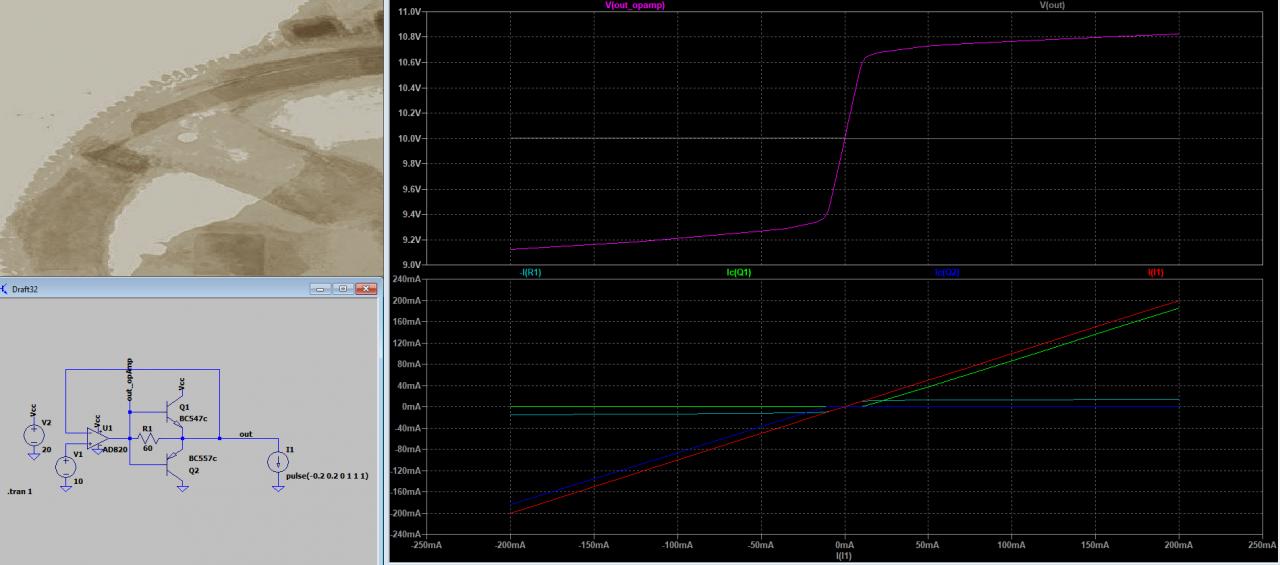Click the pulse(-0.2 0.2 0 1 1 1) value
Screen dimensions: 1280x565
point(327,476)
